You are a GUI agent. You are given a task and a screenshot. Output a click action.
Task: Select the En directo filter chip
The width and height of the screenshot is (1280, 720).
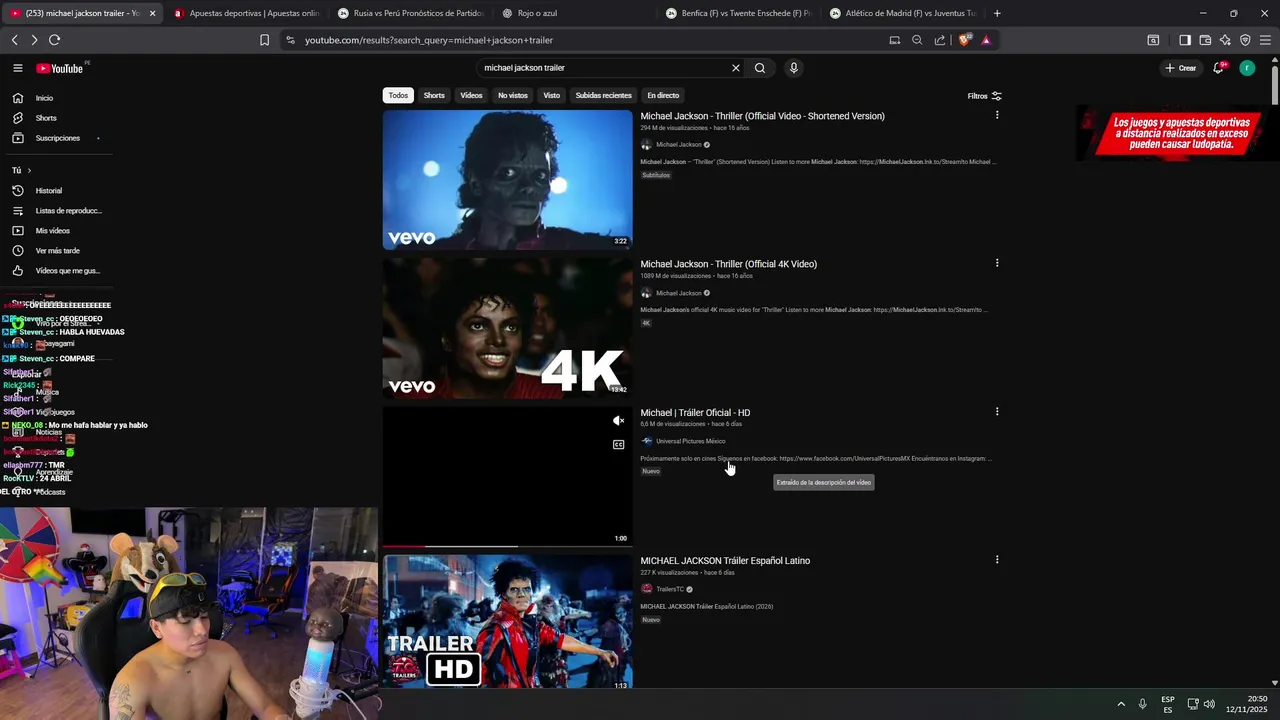[663, 95]
